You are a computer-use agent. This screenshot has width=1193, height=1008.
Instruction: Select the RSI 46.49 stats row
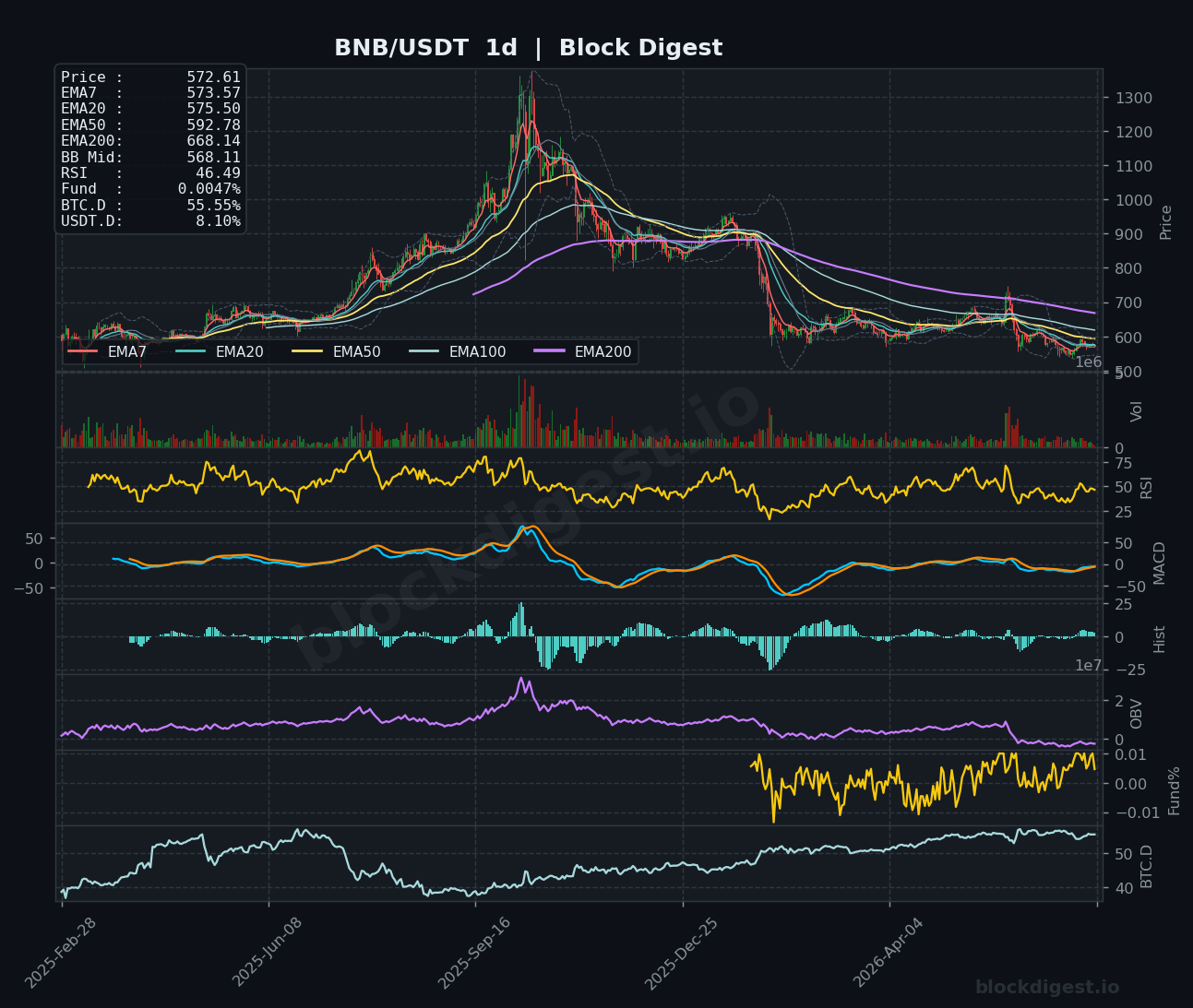[150, 173]
